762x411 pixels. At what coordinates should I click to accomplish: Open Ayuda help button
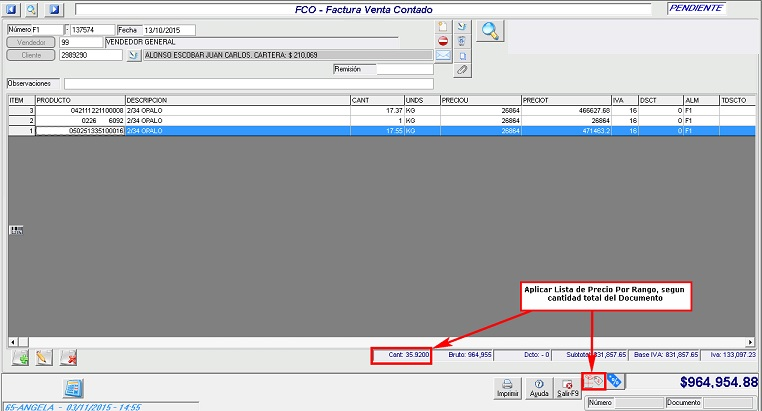[x=539, y=386]
